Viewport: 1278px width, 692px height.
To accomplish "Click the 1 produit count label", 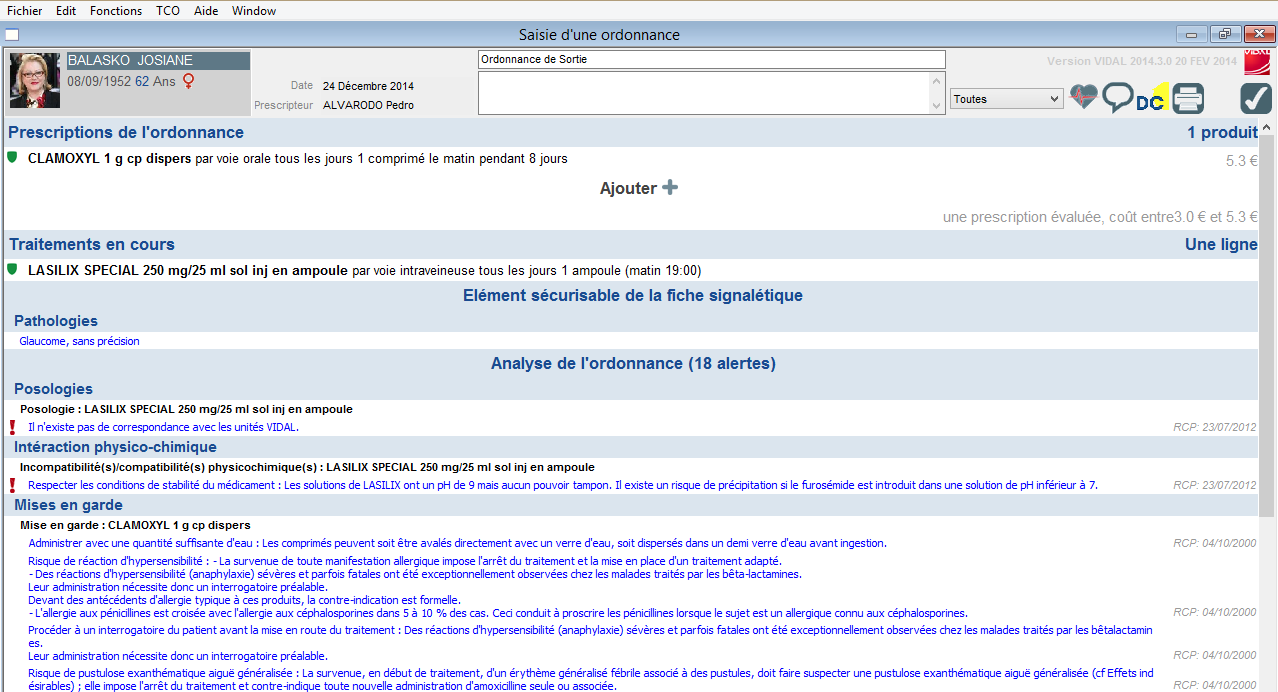I will (1222, 132).
